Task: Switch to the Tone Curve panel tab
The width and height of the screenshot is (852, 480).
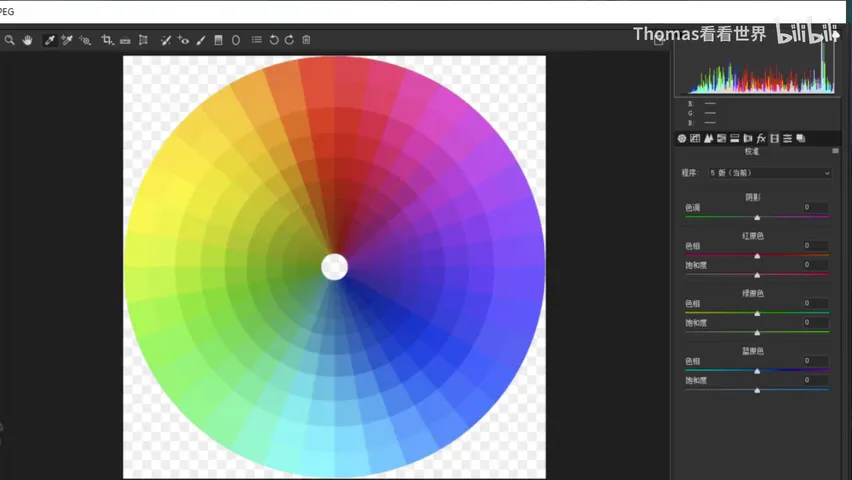Action: tap(695, 139)
